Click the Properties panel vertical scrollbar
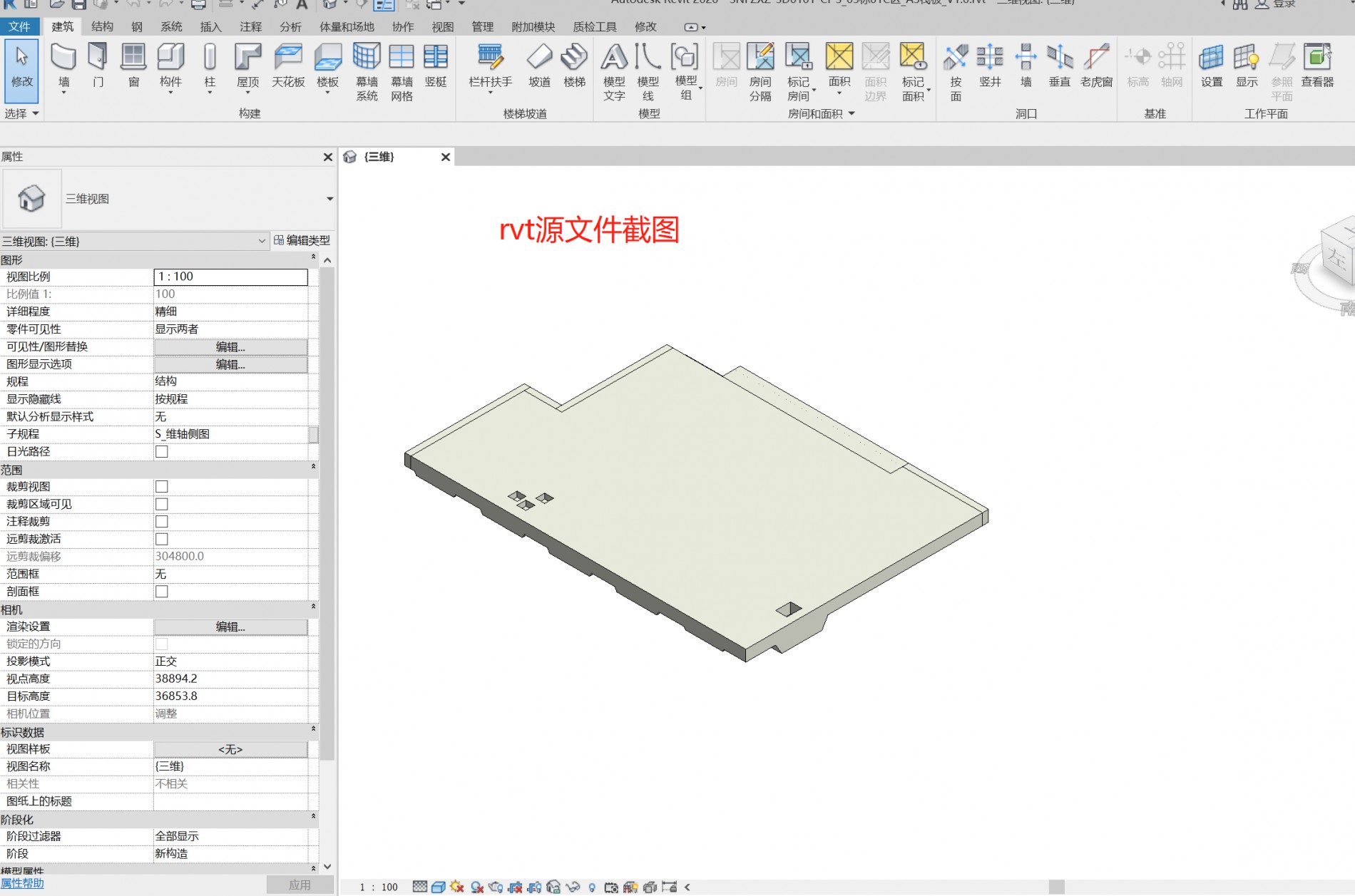Viewport: 1355px width, 896px height. (327, 513)
